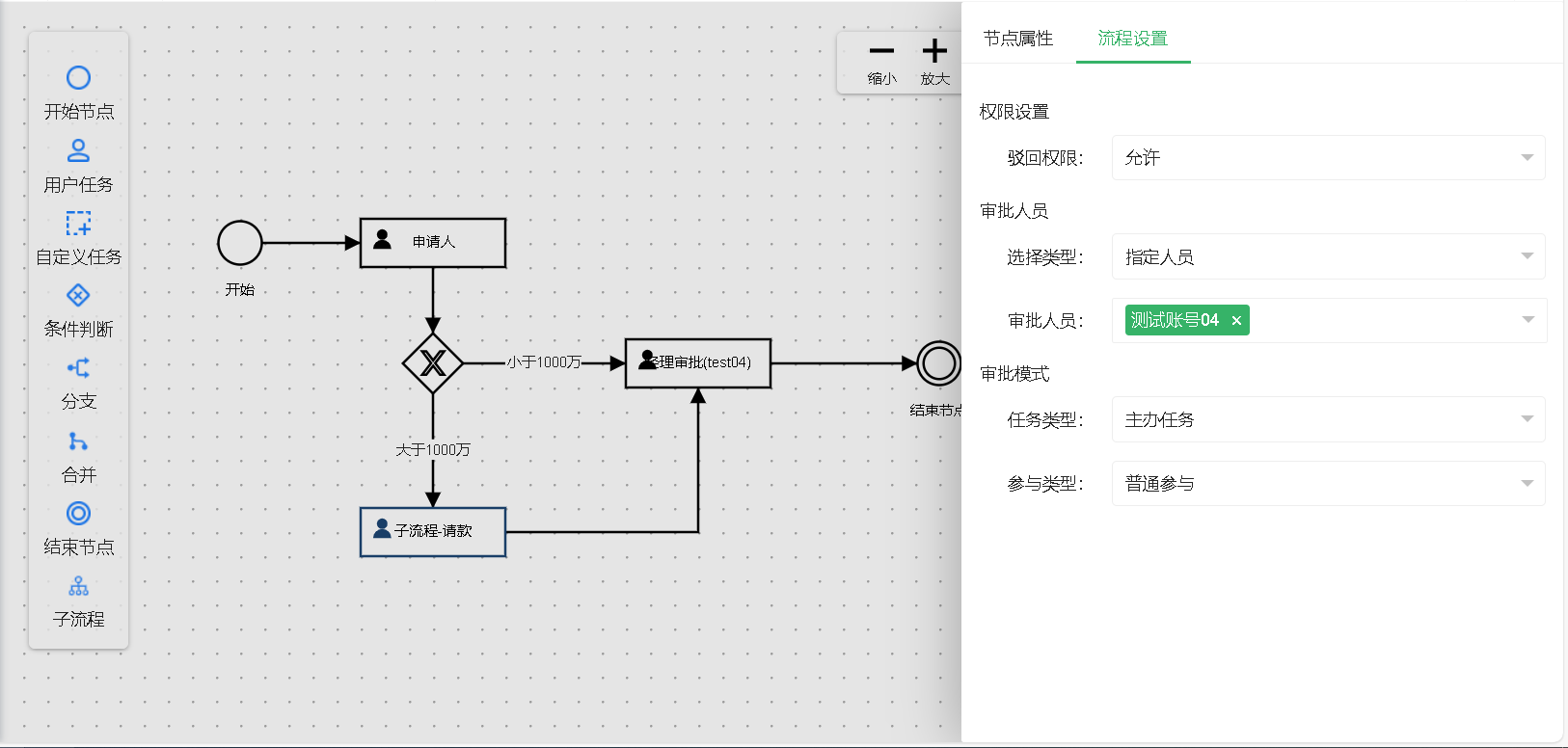Viewport: 1568px width, 748px height.
Task: Click the 子流程 palette label
Action: click(79, 620)
